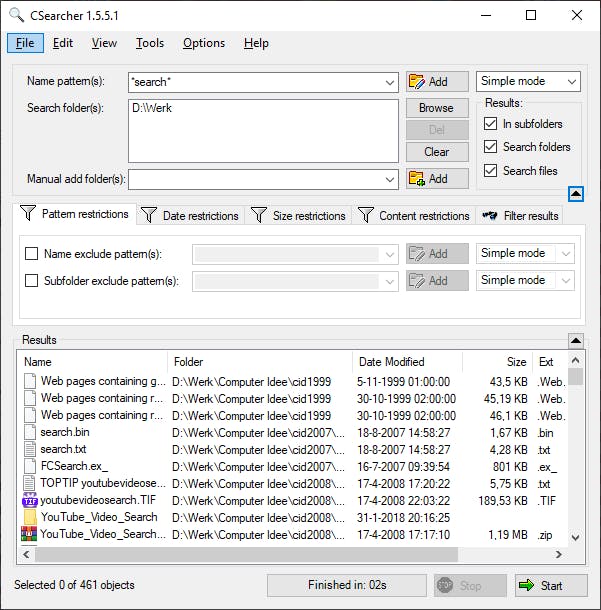Click the icon on Filter results tab
The image size is (601, 610).
coord(490,215)
